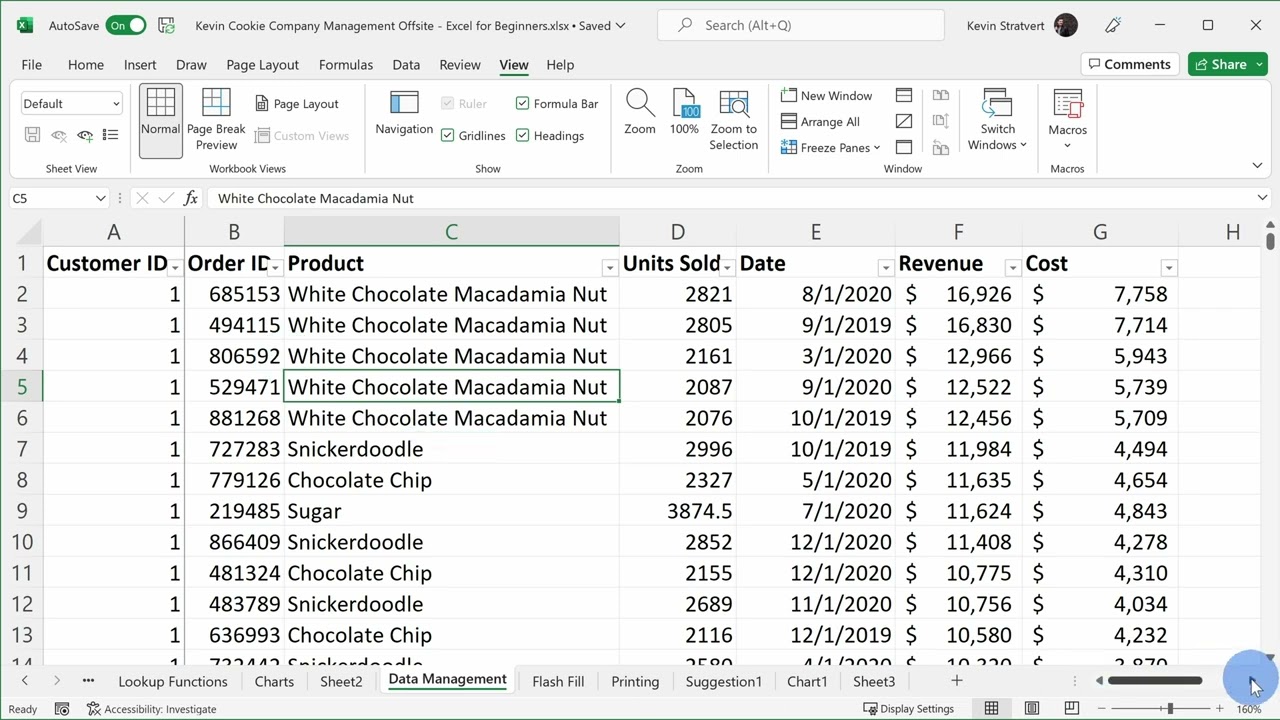The width and height of the screenshot is (1280, 720).
Task: Add a new worksheet
Action: [956, 681]
